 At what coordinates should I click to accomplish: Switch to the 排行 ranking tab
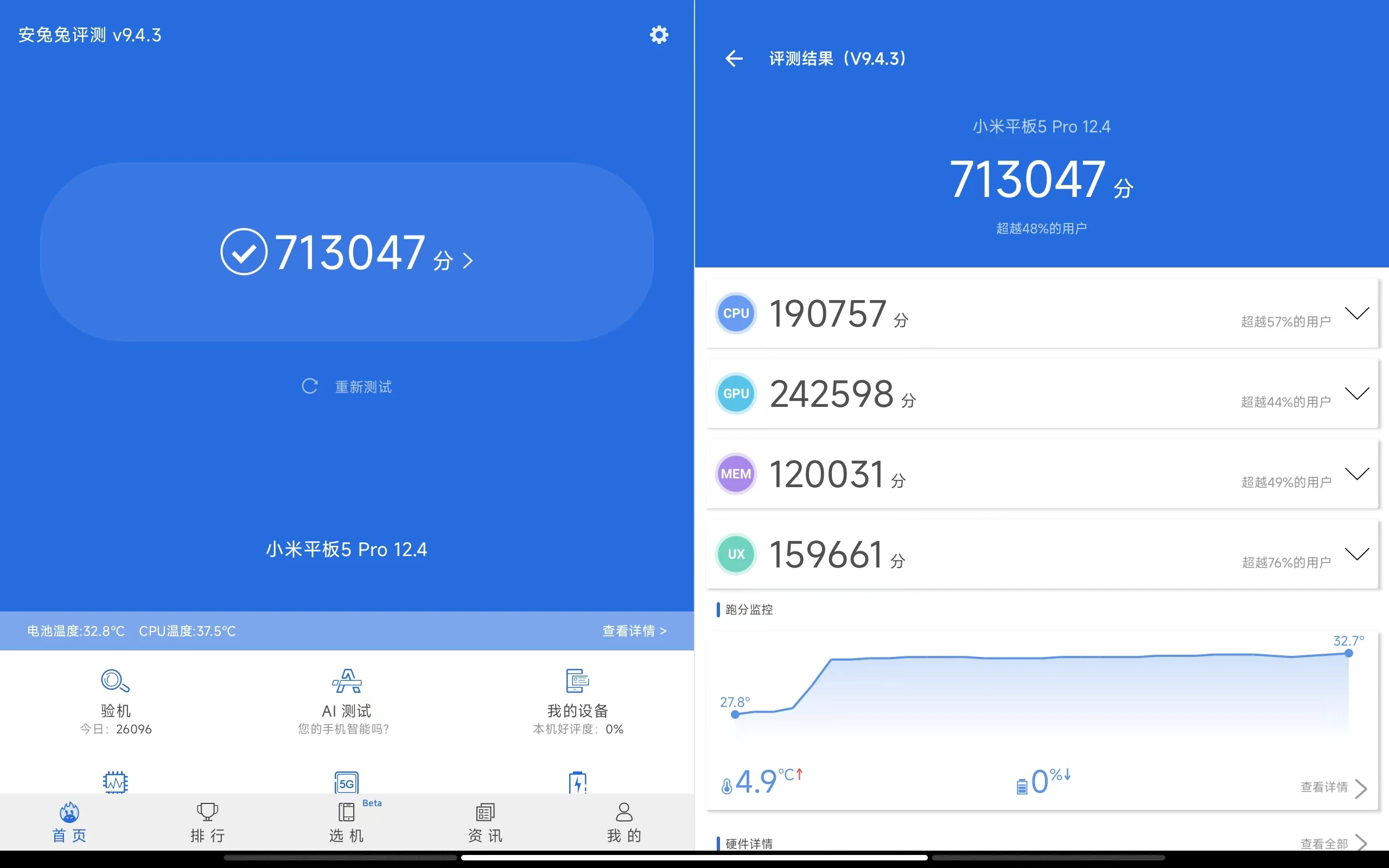click(x=208, y=822)
